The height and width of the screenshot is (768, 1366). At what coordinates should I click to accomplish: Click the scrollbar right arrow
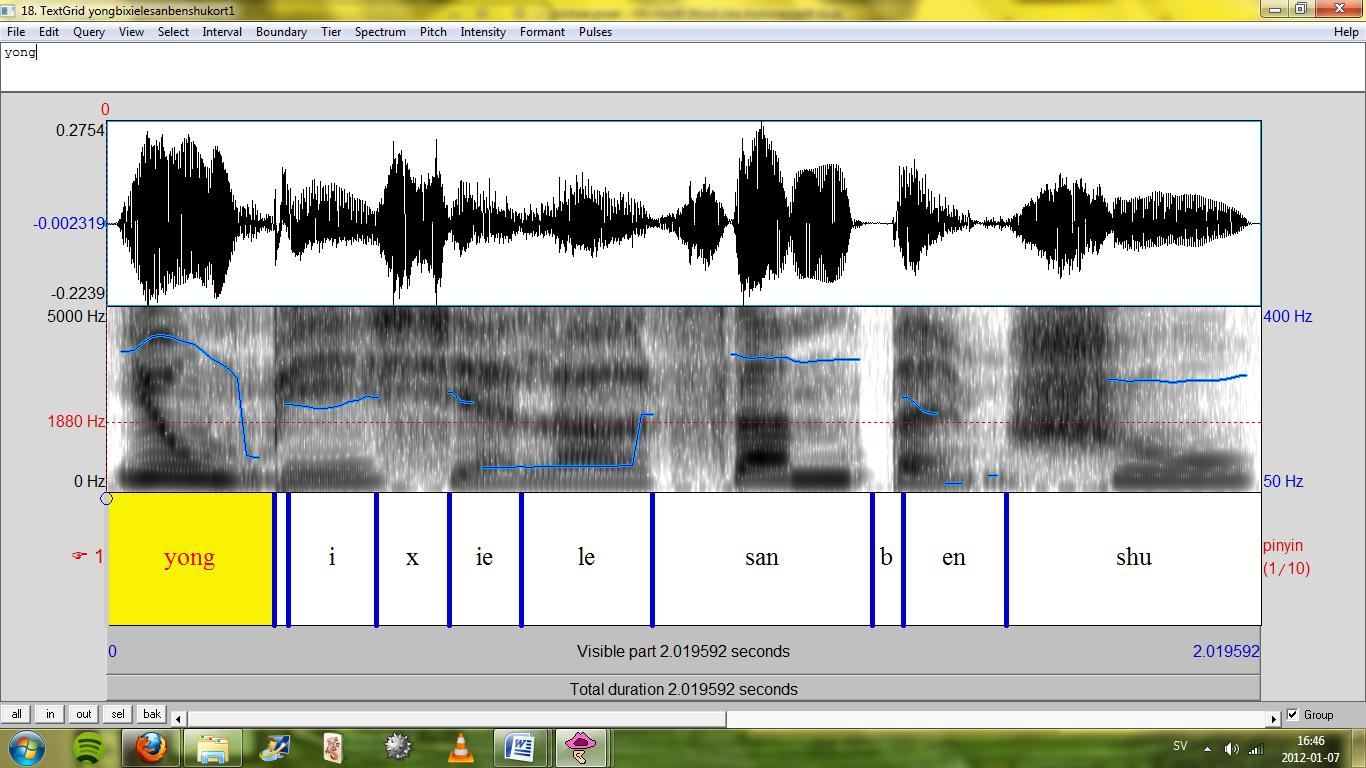tap(1274, 718)
